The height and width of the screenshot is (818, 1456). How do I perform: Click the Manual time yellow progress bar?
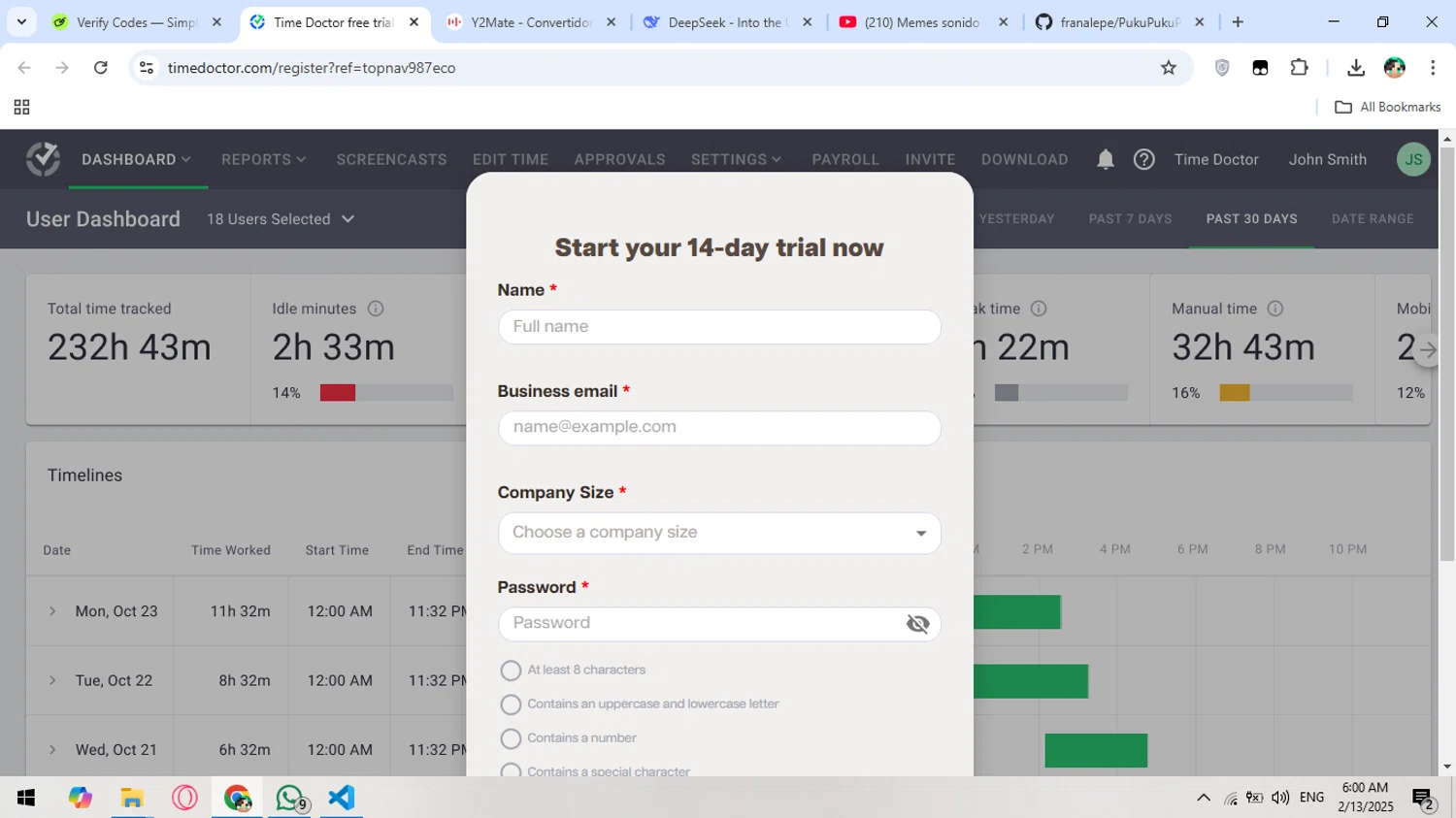[x=1235, y=393]
